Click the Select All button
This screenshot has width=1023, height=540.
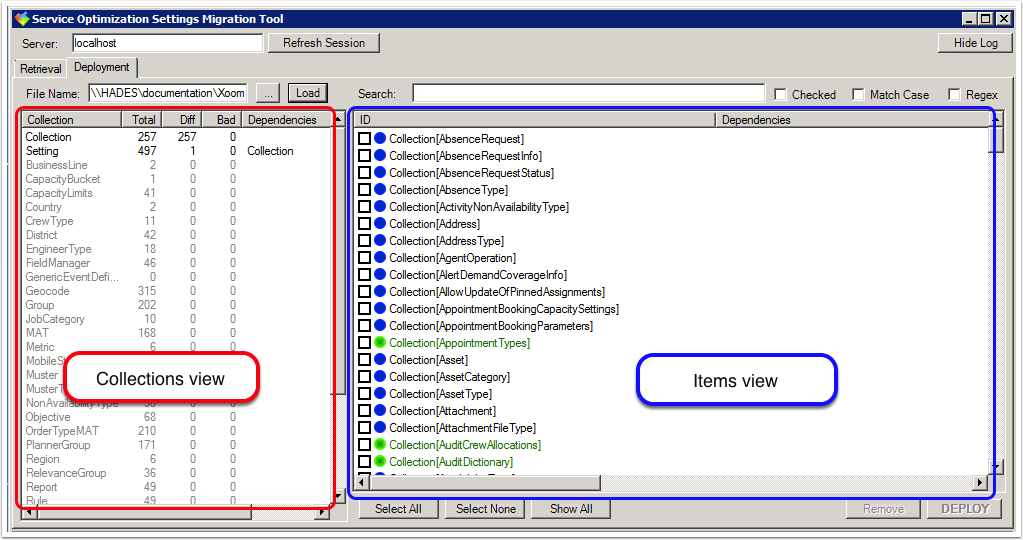point(398,509)
